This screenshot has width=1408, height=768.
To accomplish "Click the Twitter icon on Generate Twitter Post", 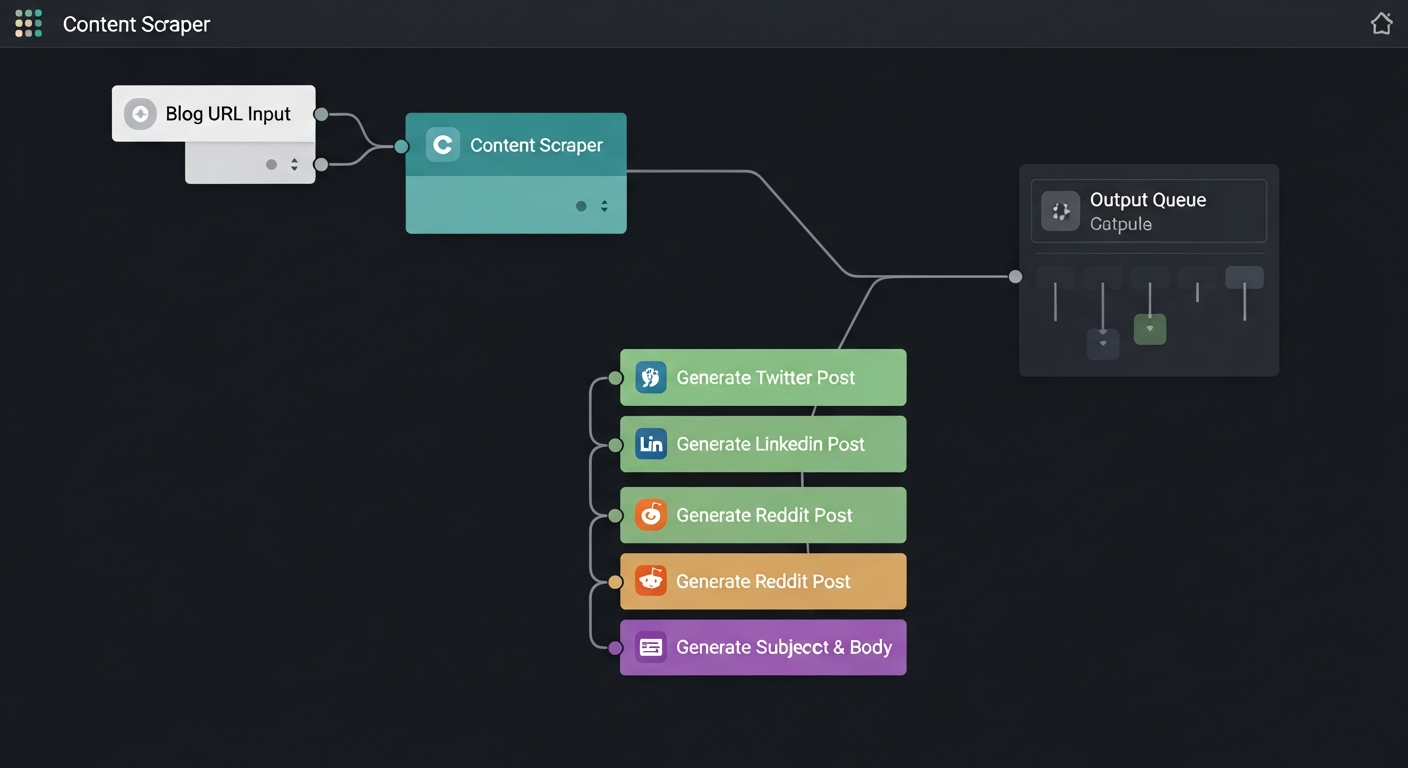I will [651, 377].
